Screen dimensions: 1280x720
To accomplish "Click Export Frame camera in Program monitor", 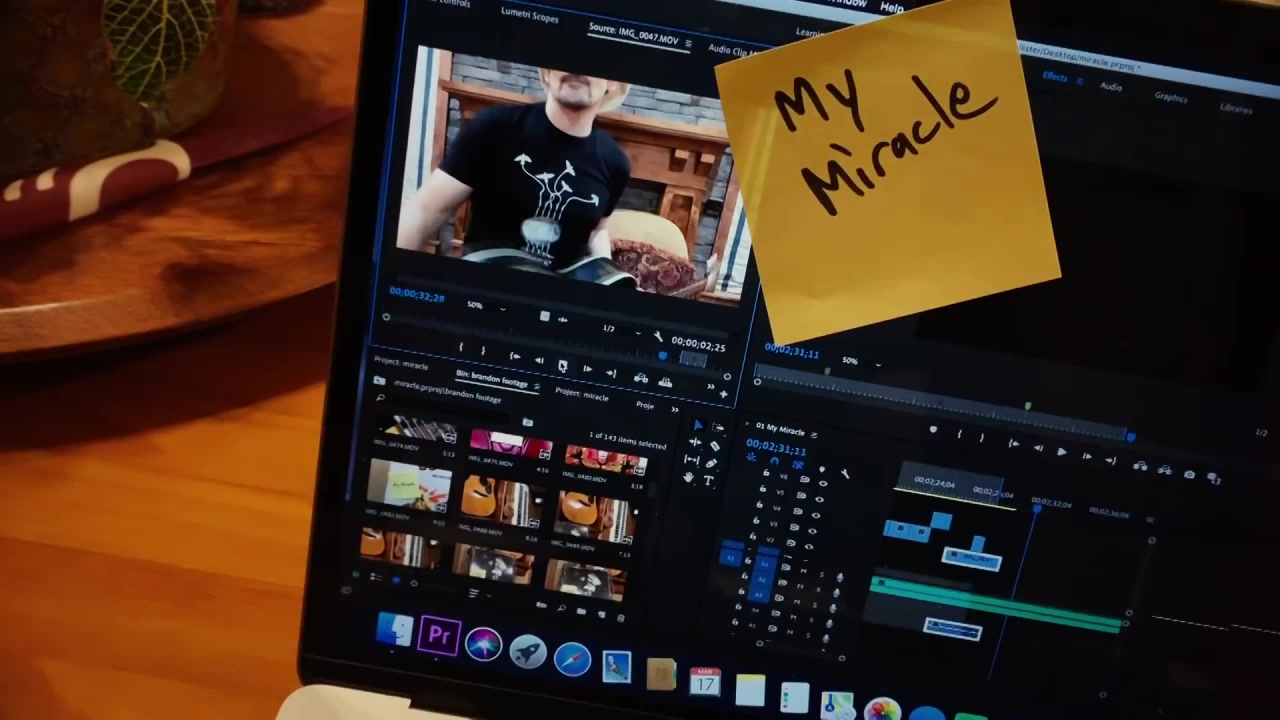I will tap(1189, 474).
